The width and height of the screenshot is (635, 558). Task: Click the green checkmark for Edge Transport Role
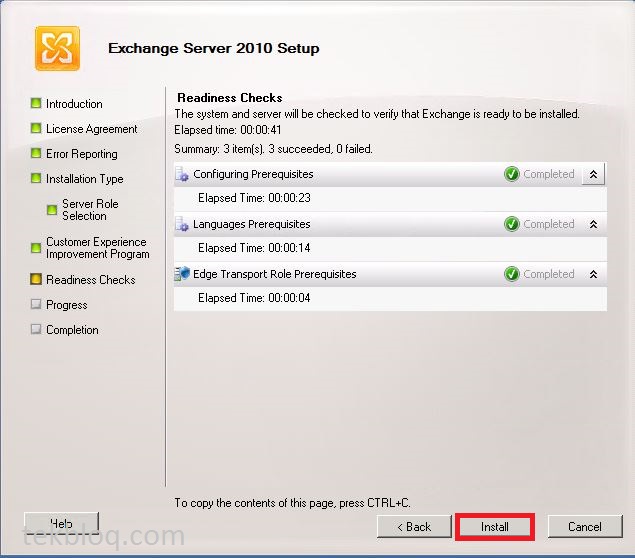click(512, 274)
